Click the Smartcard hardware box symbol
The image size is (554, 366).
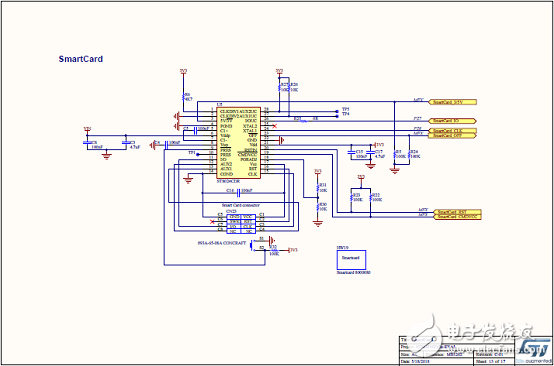click(351, 260)
